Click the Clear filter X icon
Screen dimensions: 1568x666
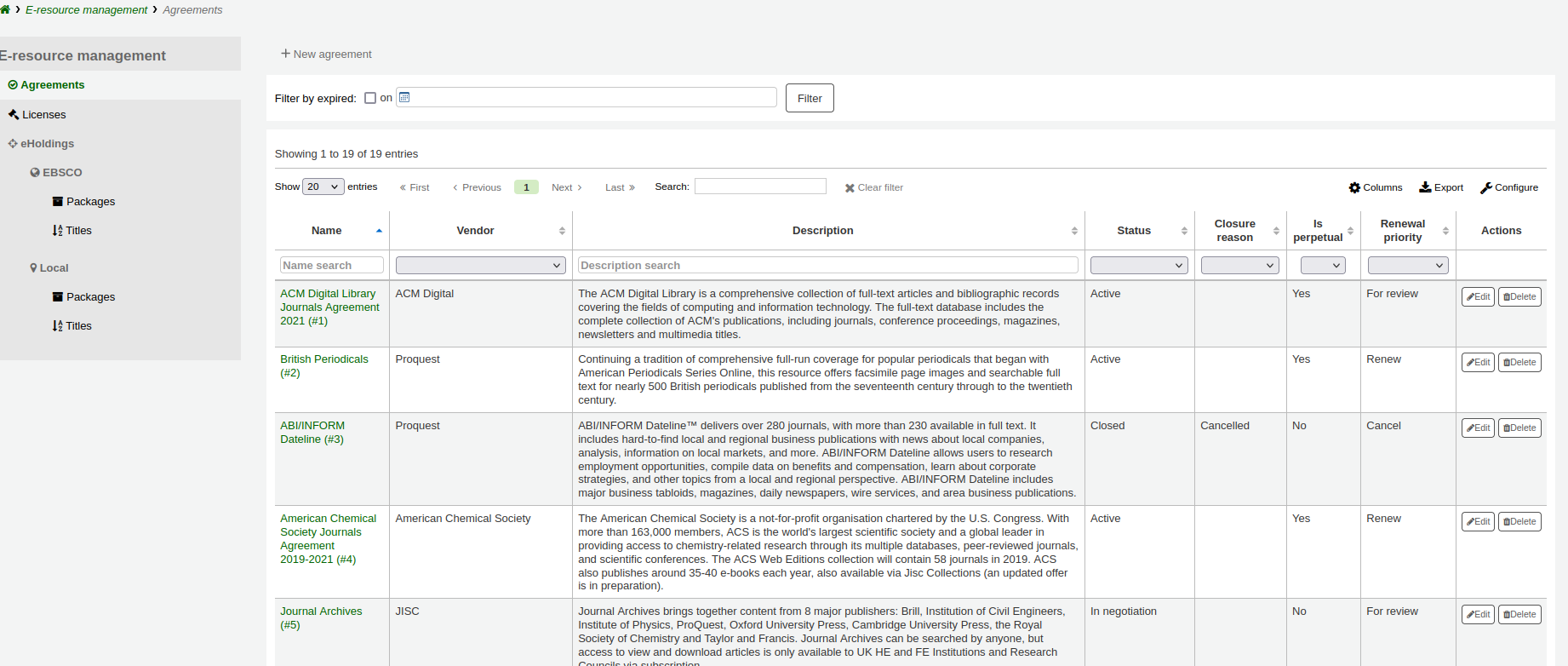pos(850,188)
